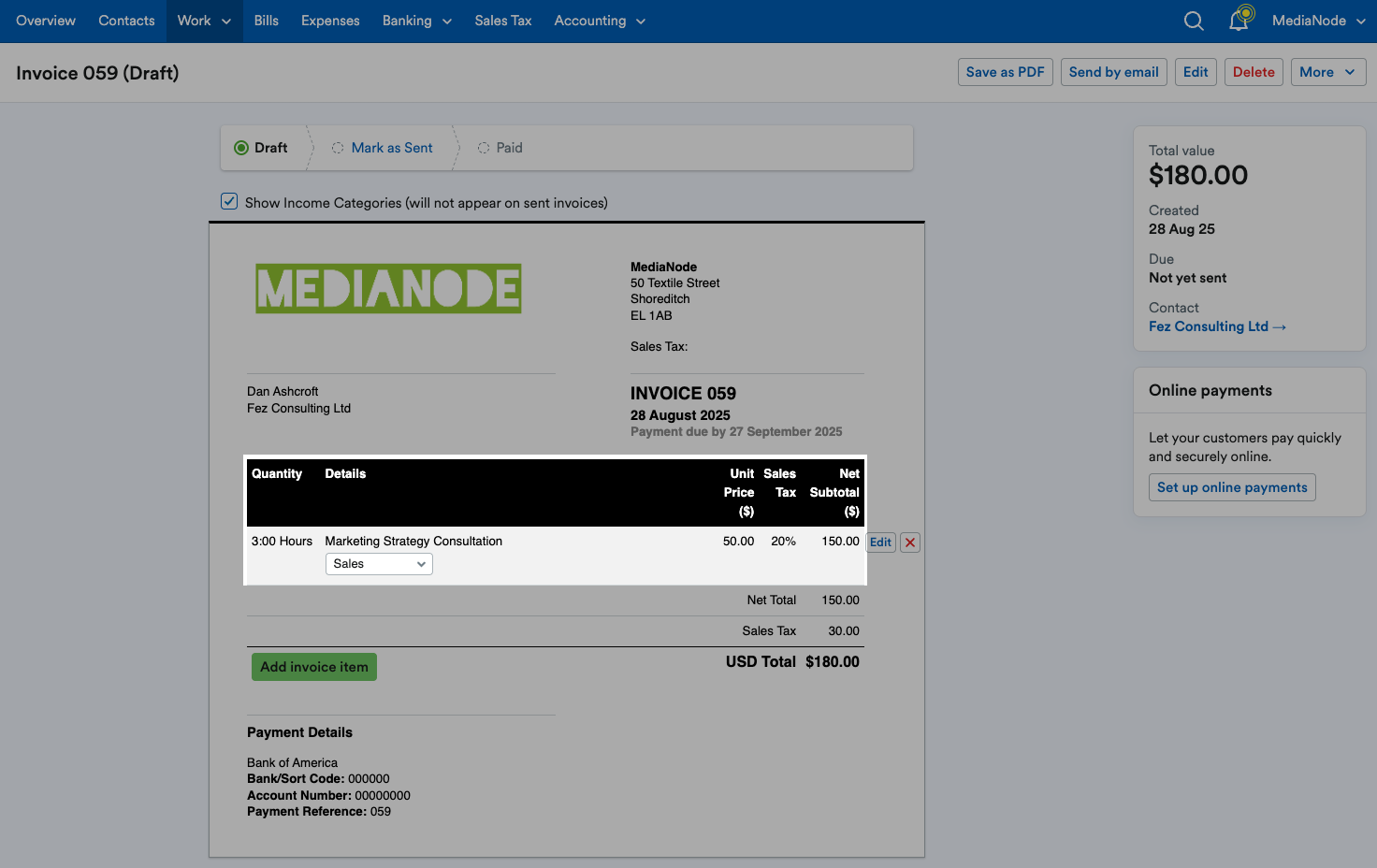The width and height of the screenshot is (1377, 868).
Task: Mark the invoice as Sent
Action: click(392, 148)
